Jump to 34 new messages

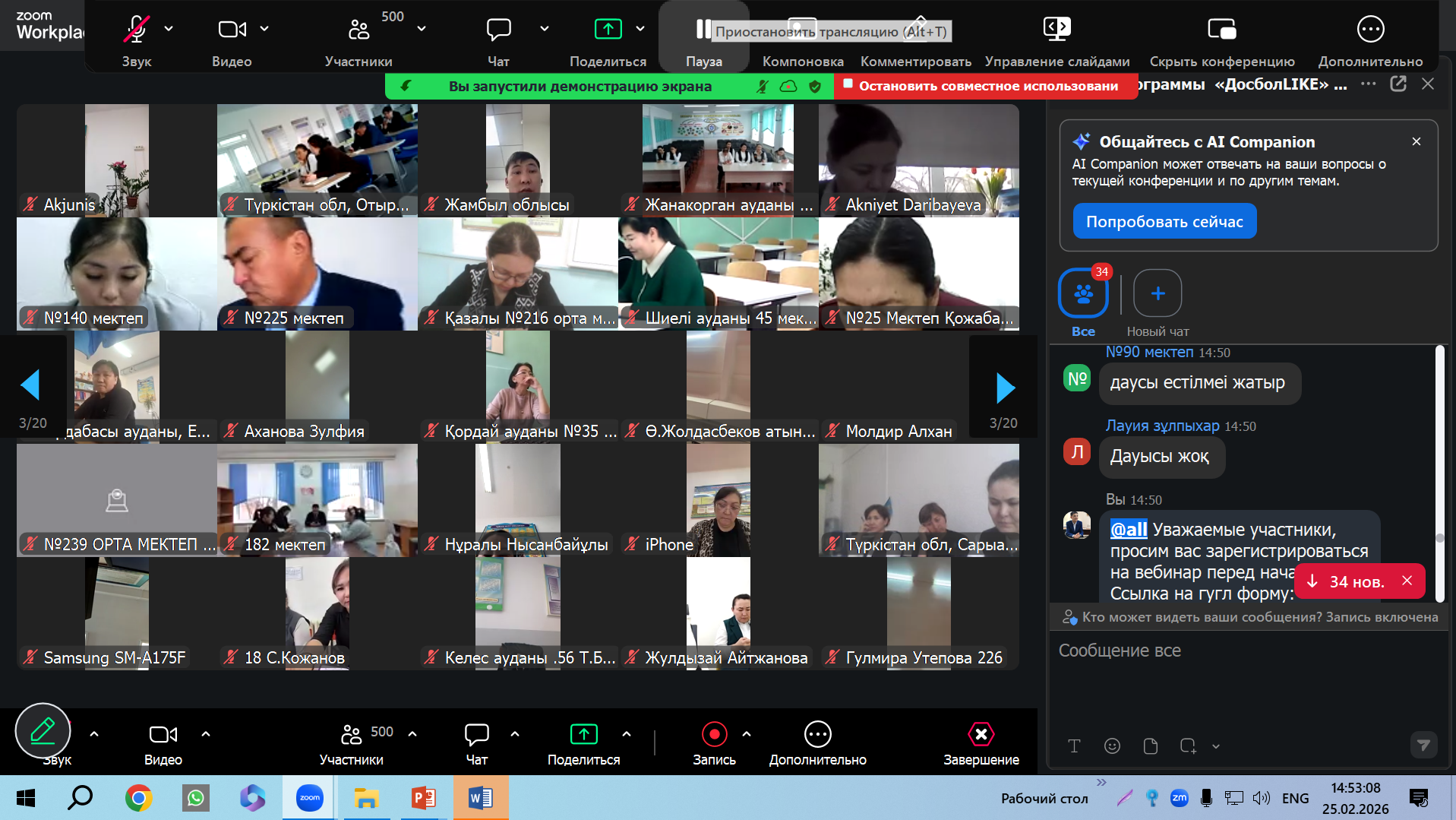[x=1348, y=582]
